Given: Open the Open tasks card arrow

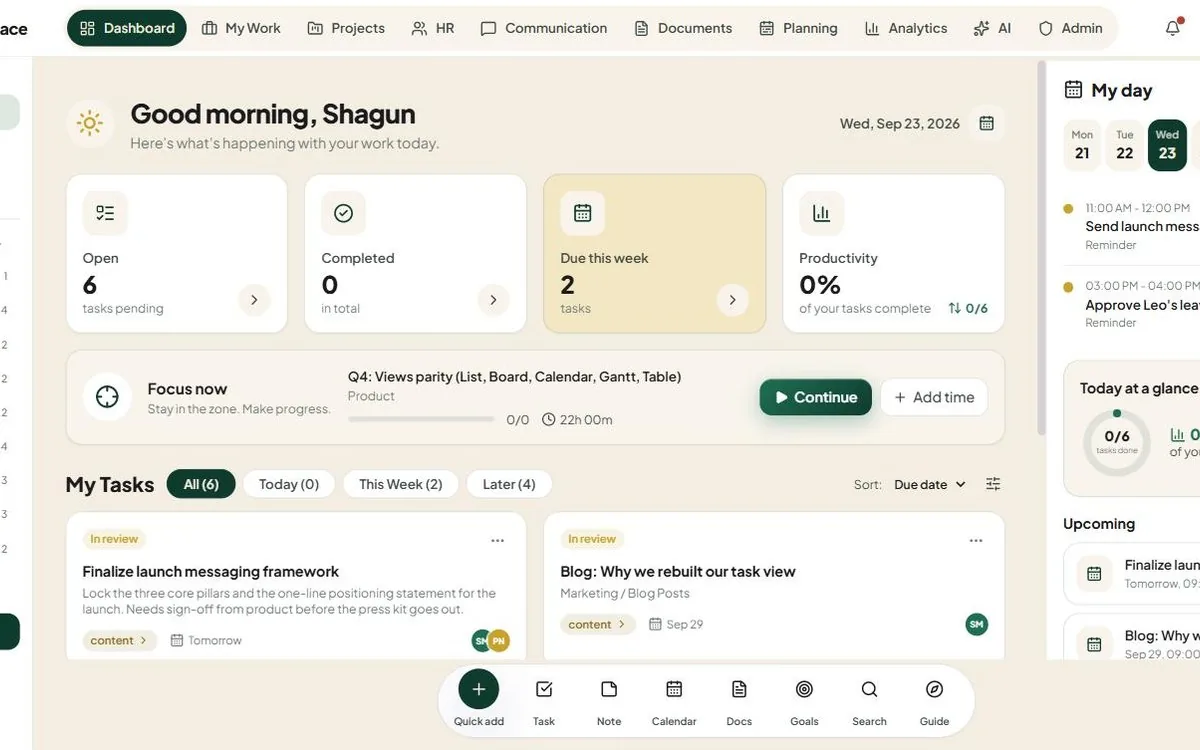Looking at the screenshot, I should [x=254, y=300].
